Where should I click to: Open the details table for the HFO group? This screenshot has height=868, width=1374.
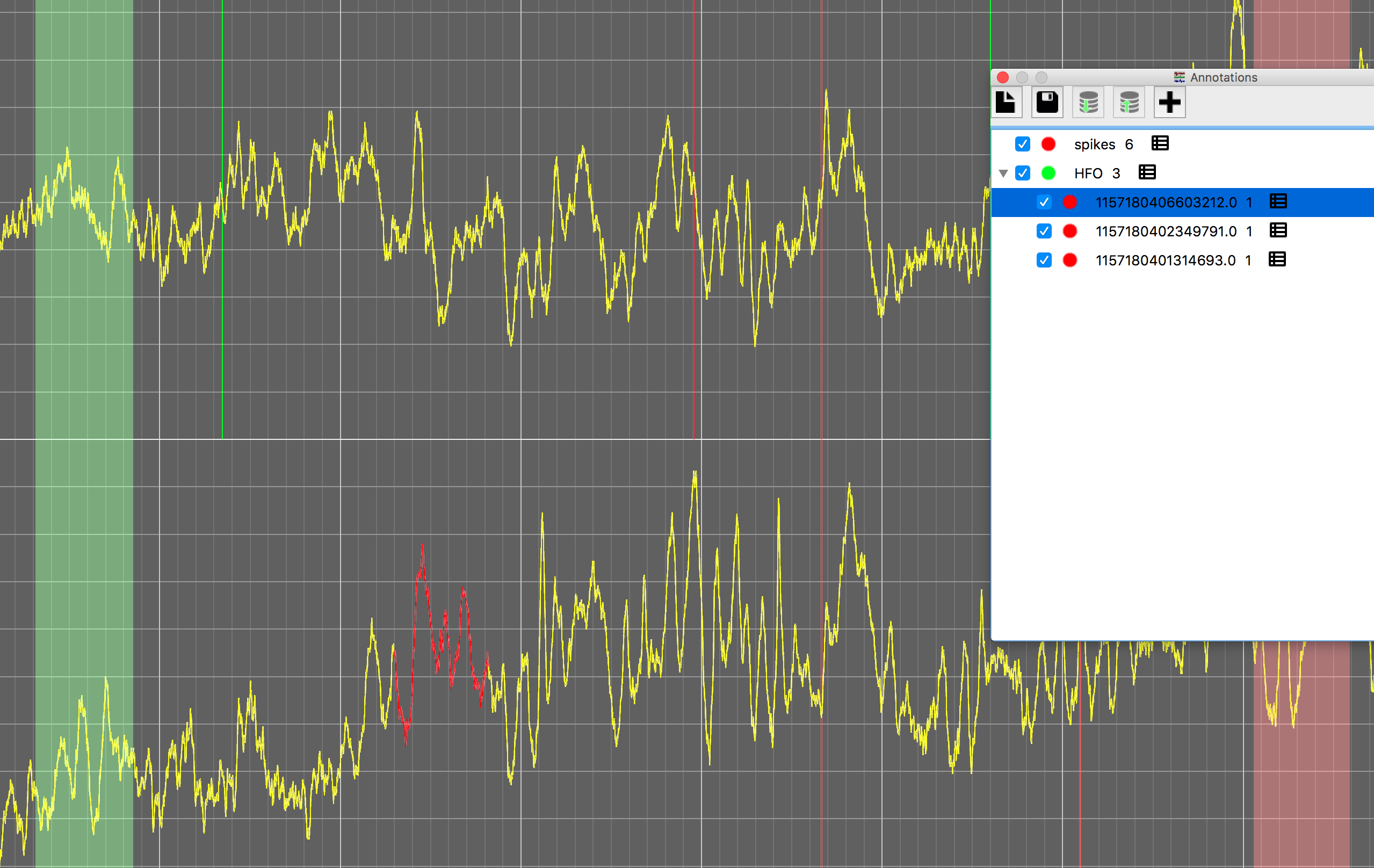(x=1147, y=173)
